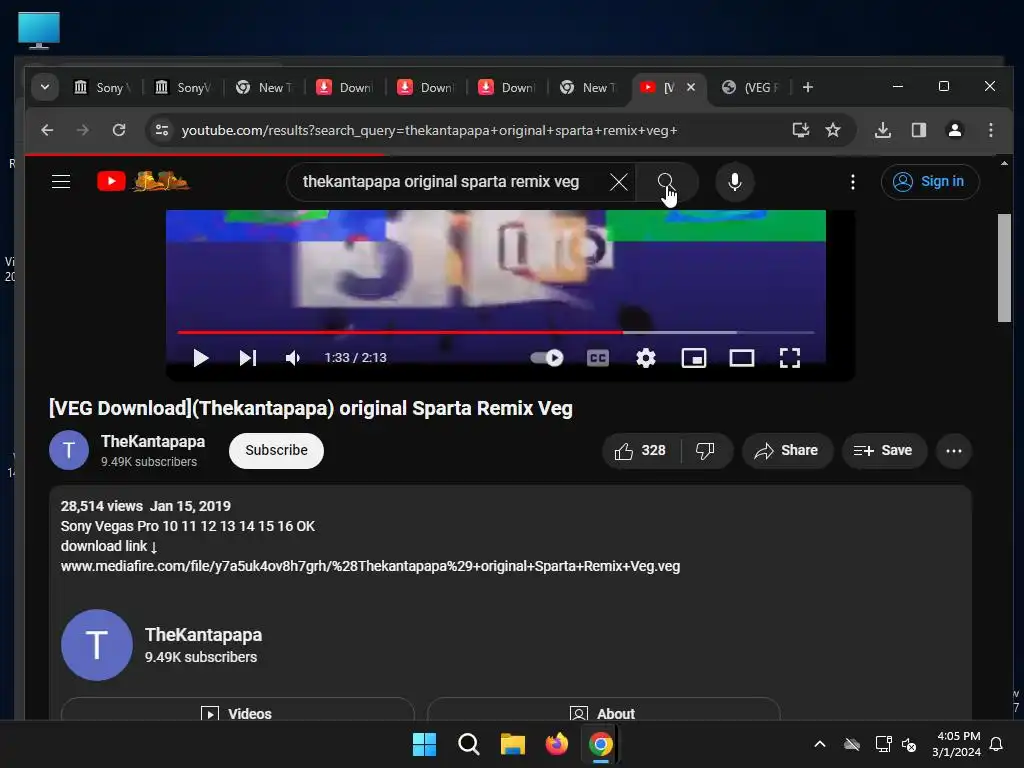The width and height of the screenshot is (1024, 768).
Task: Switch to first Downl tab
Action: pyautogui.click(x=345, y=88)
